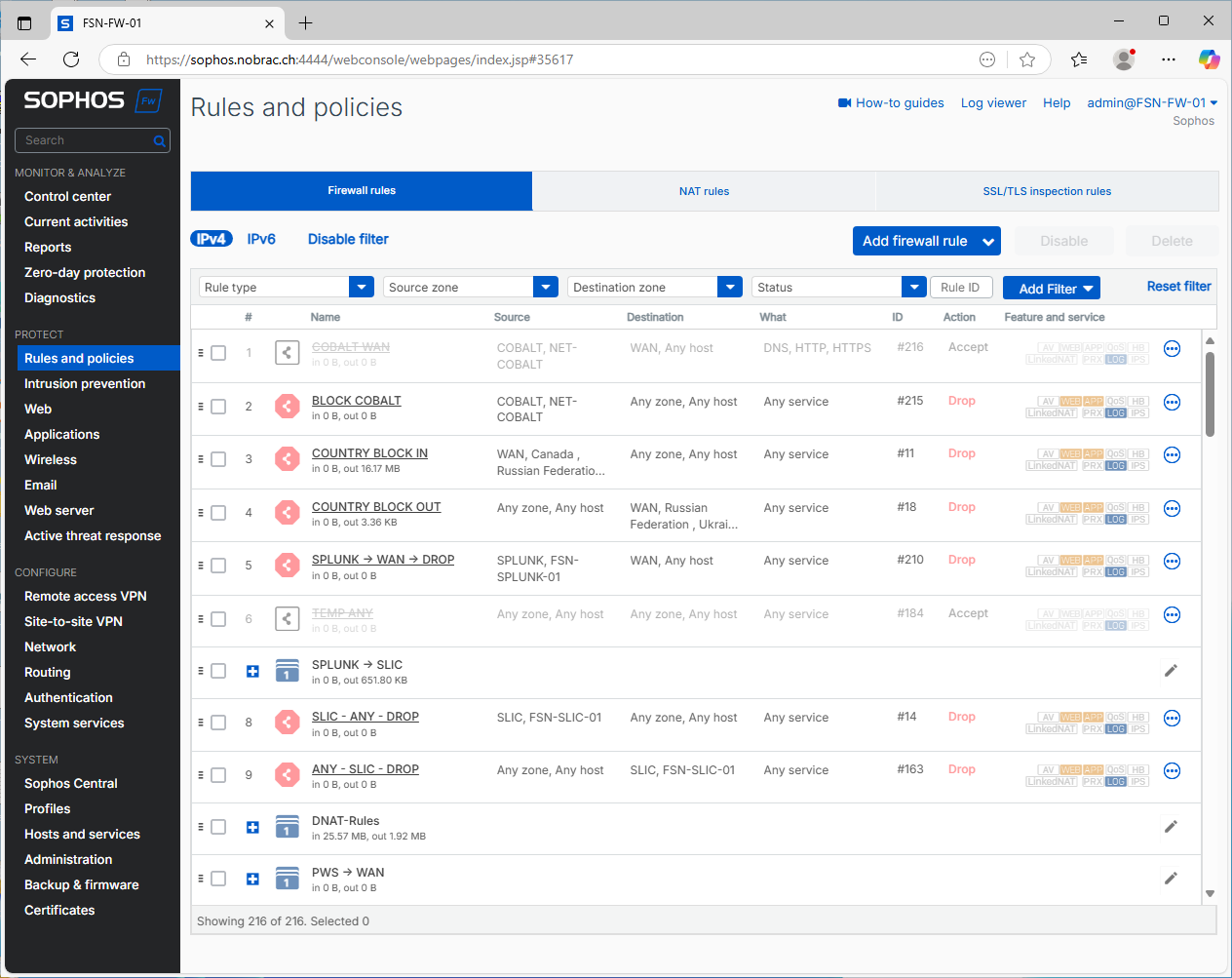
Task: Click the accept rule icon for COBALT WAN
Action: (287, 352)
